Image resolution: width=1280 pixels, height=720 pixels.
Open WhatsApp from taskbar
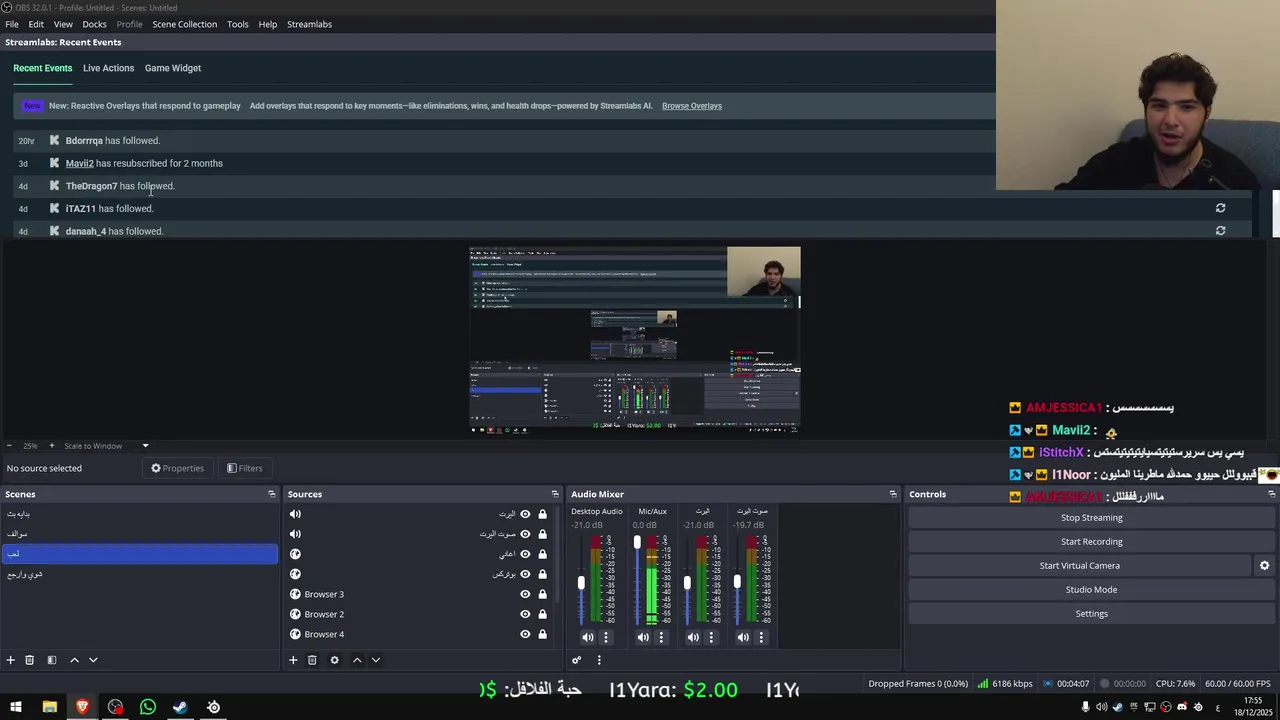148,707
